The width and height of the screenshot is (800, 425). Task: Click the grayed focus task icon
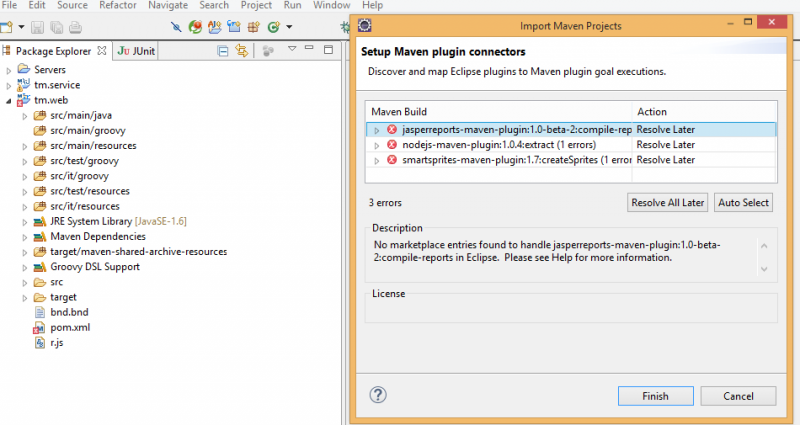coord(268,51)
